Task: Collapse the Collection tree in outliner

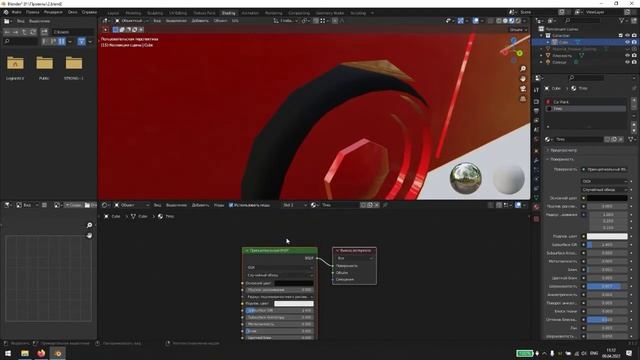Action: coord(542,36)
